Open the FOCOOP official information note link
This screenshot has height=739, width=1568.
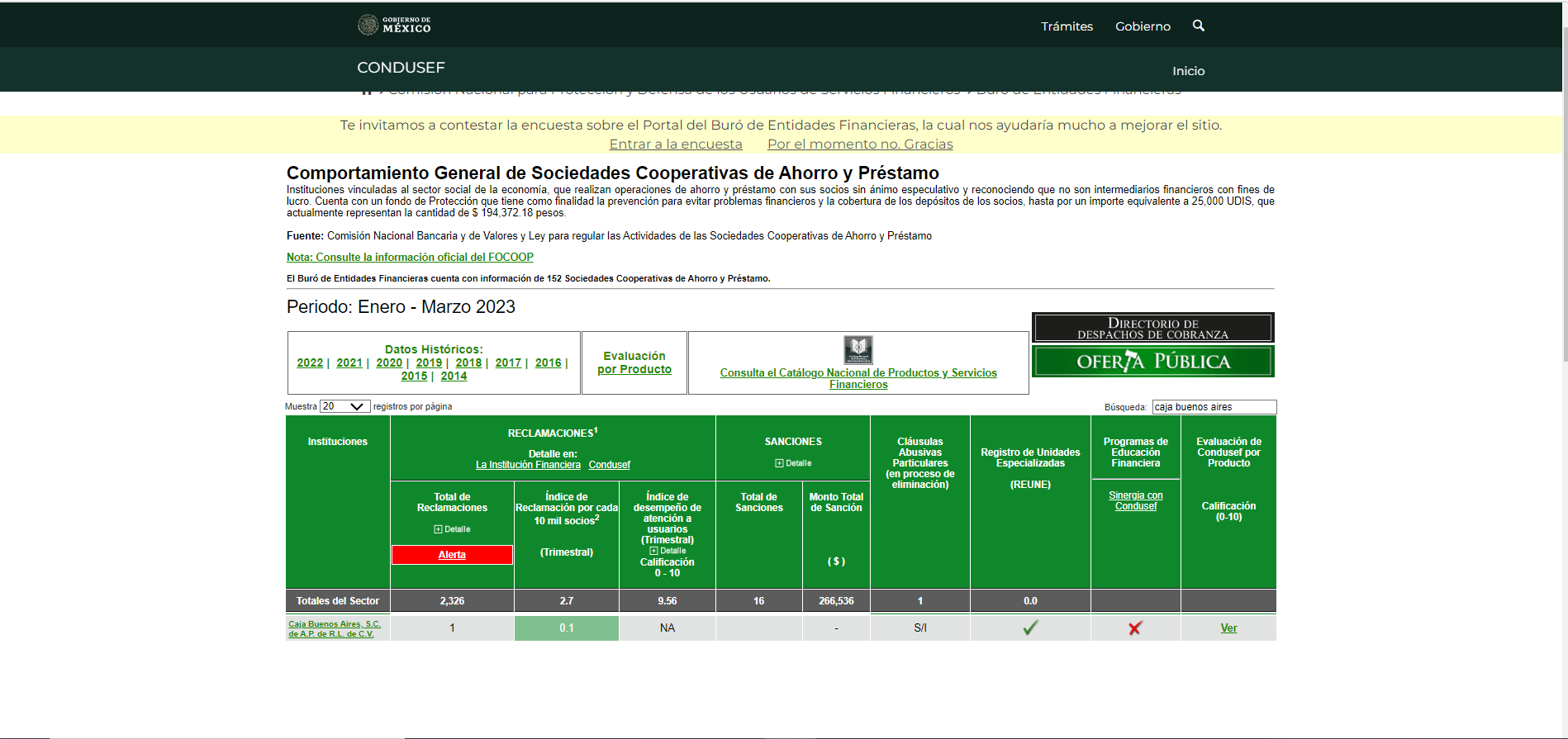(x=410, y=257)
